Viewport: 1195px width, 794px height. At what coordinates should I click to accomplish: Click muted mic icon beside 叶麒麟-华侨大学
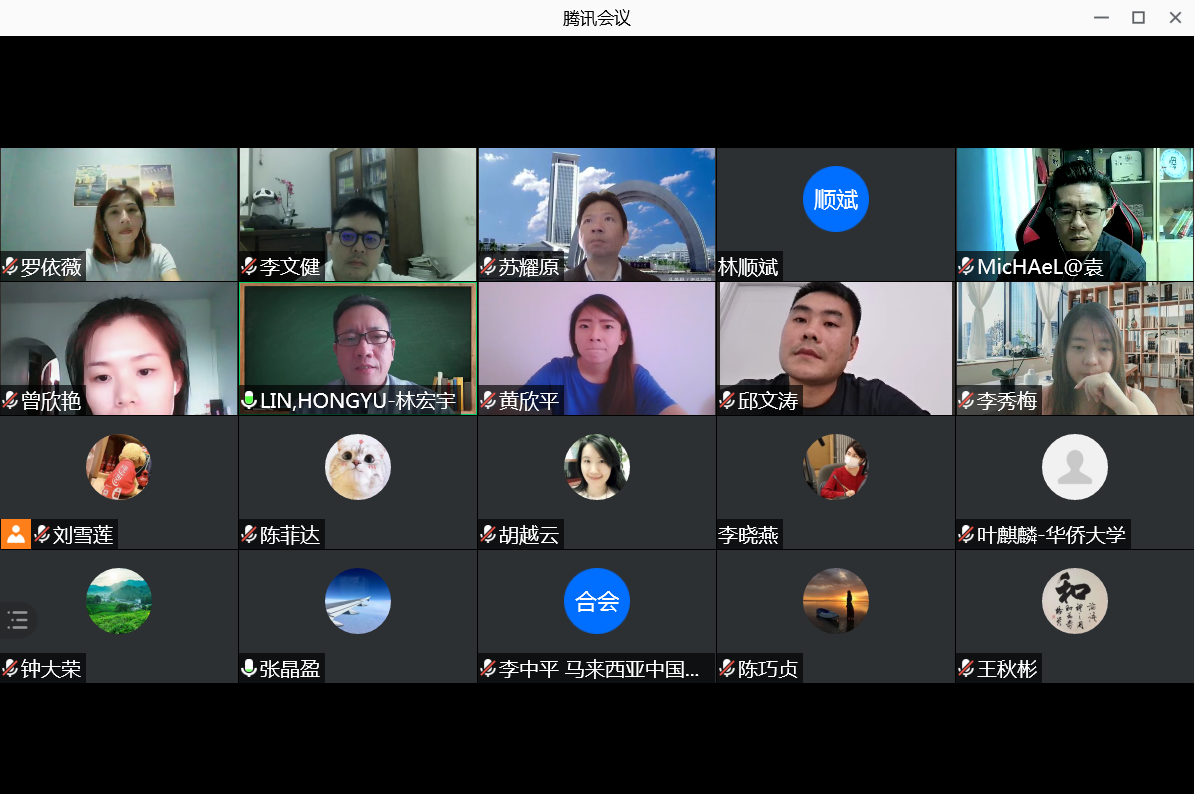(x=966, y=534)
